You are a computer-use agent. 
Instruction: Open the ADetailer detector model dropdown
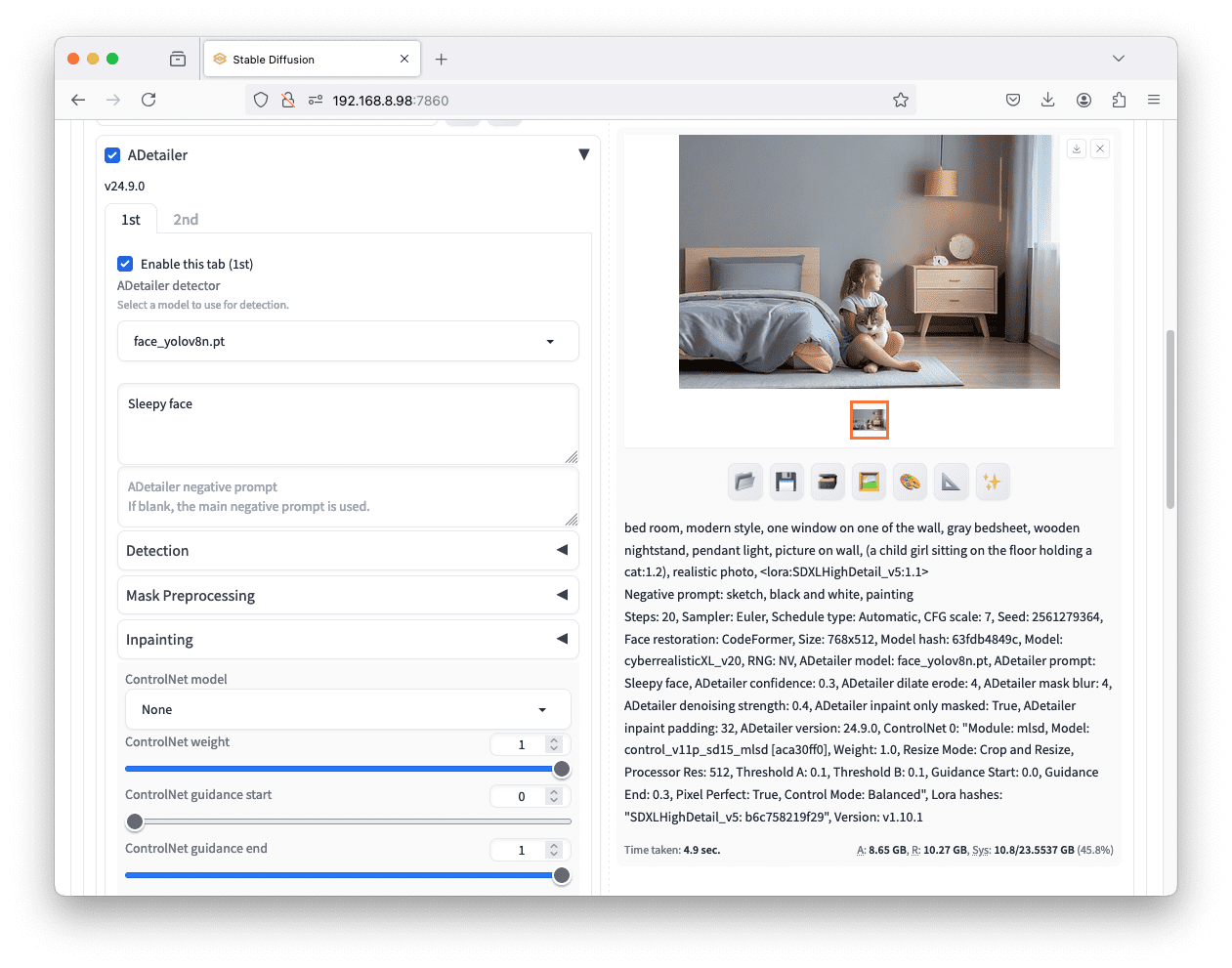pos(348,341)
